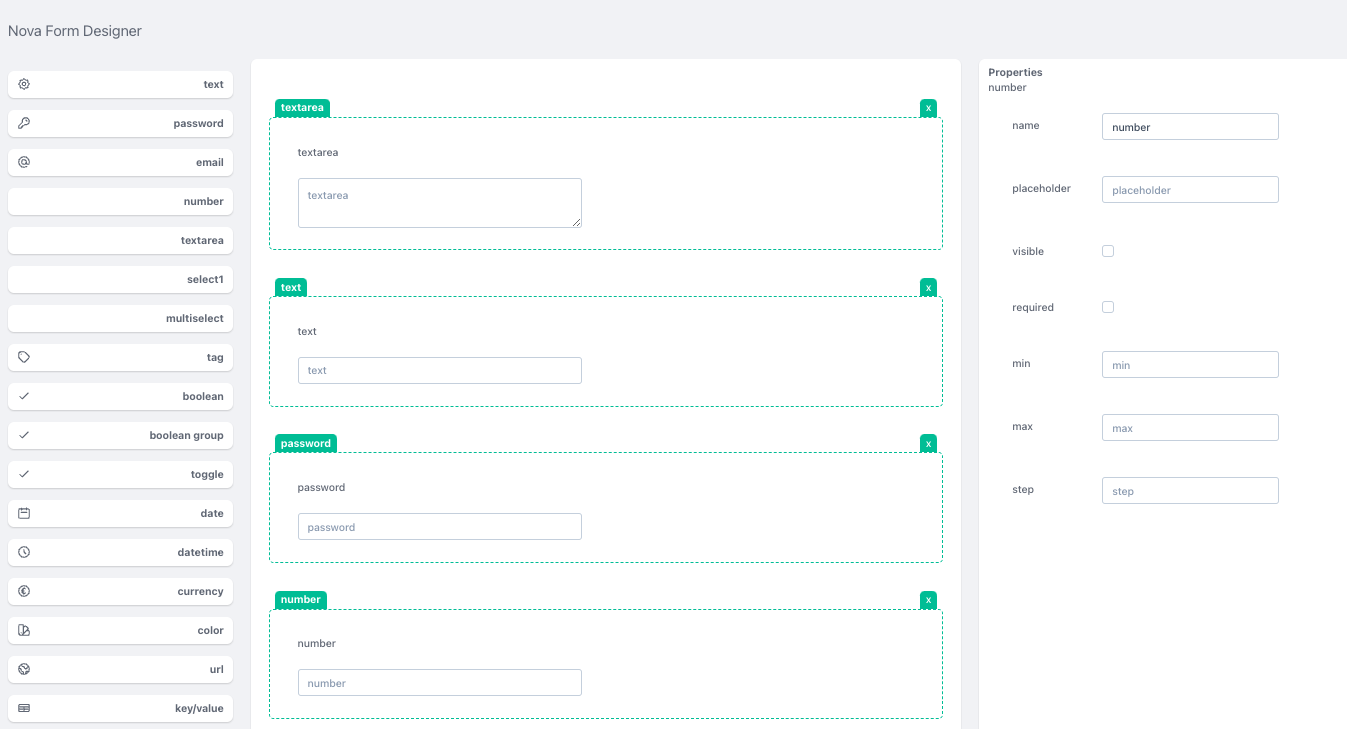This screenshot has width=1347, height=729.
Task: Click the calendar icon for date
Action: pyautogui.click(x=24, y=514)
